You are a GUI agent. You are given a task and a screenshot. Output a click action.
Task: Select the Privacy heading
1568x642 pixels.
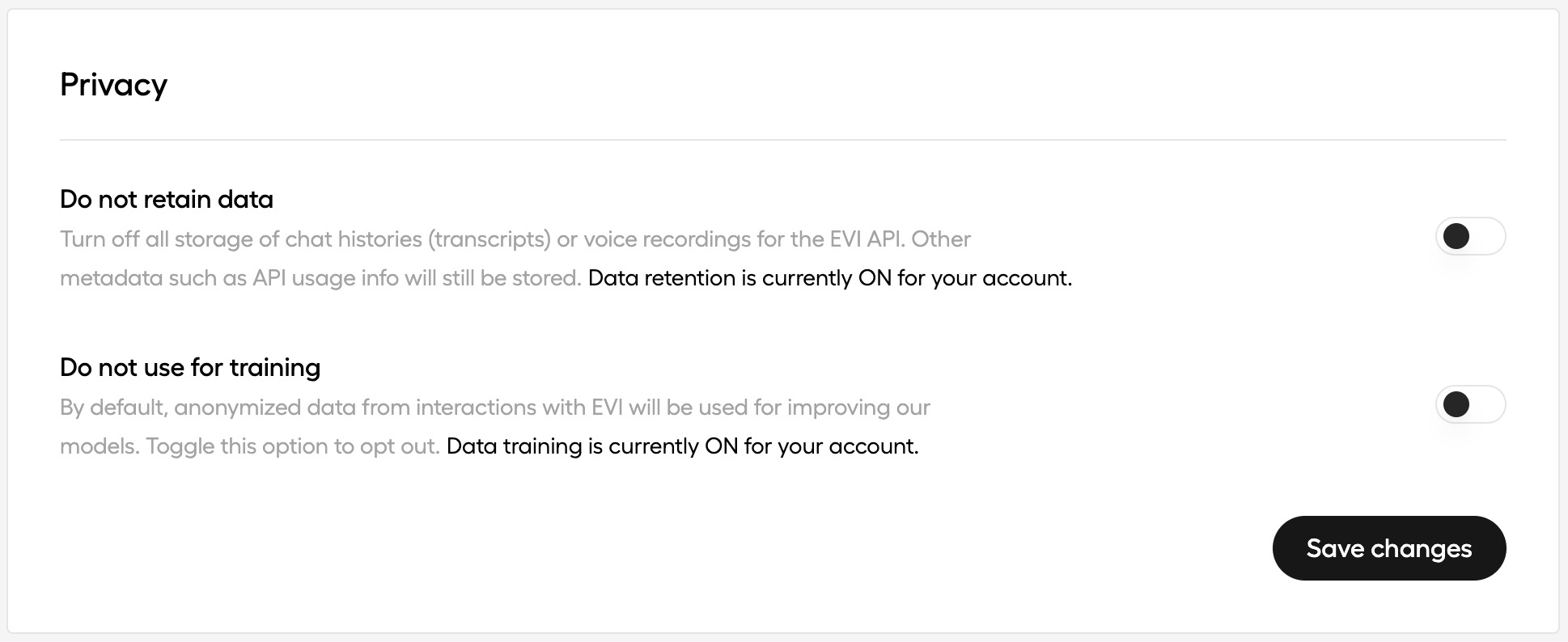click(113, 84)
